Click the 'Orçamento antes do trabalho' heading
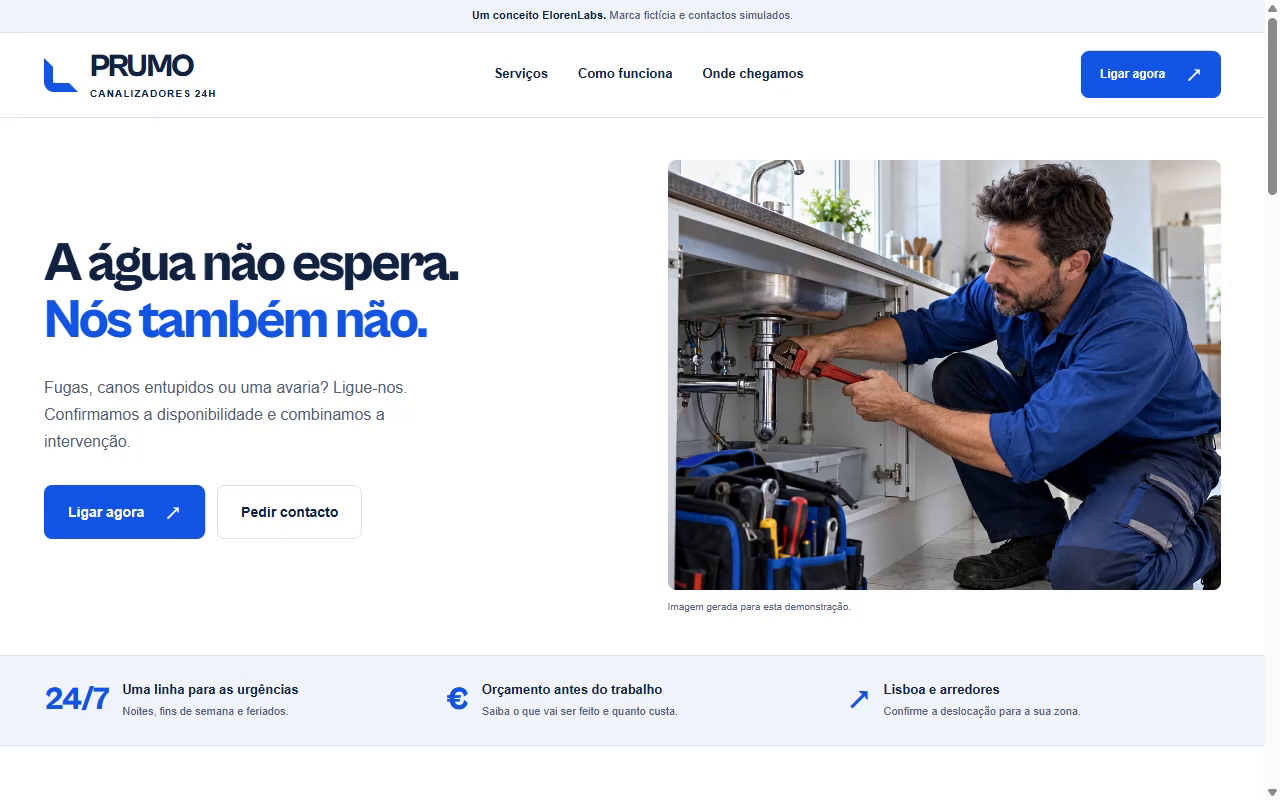 pyautogui.click(x=572, y=689)
